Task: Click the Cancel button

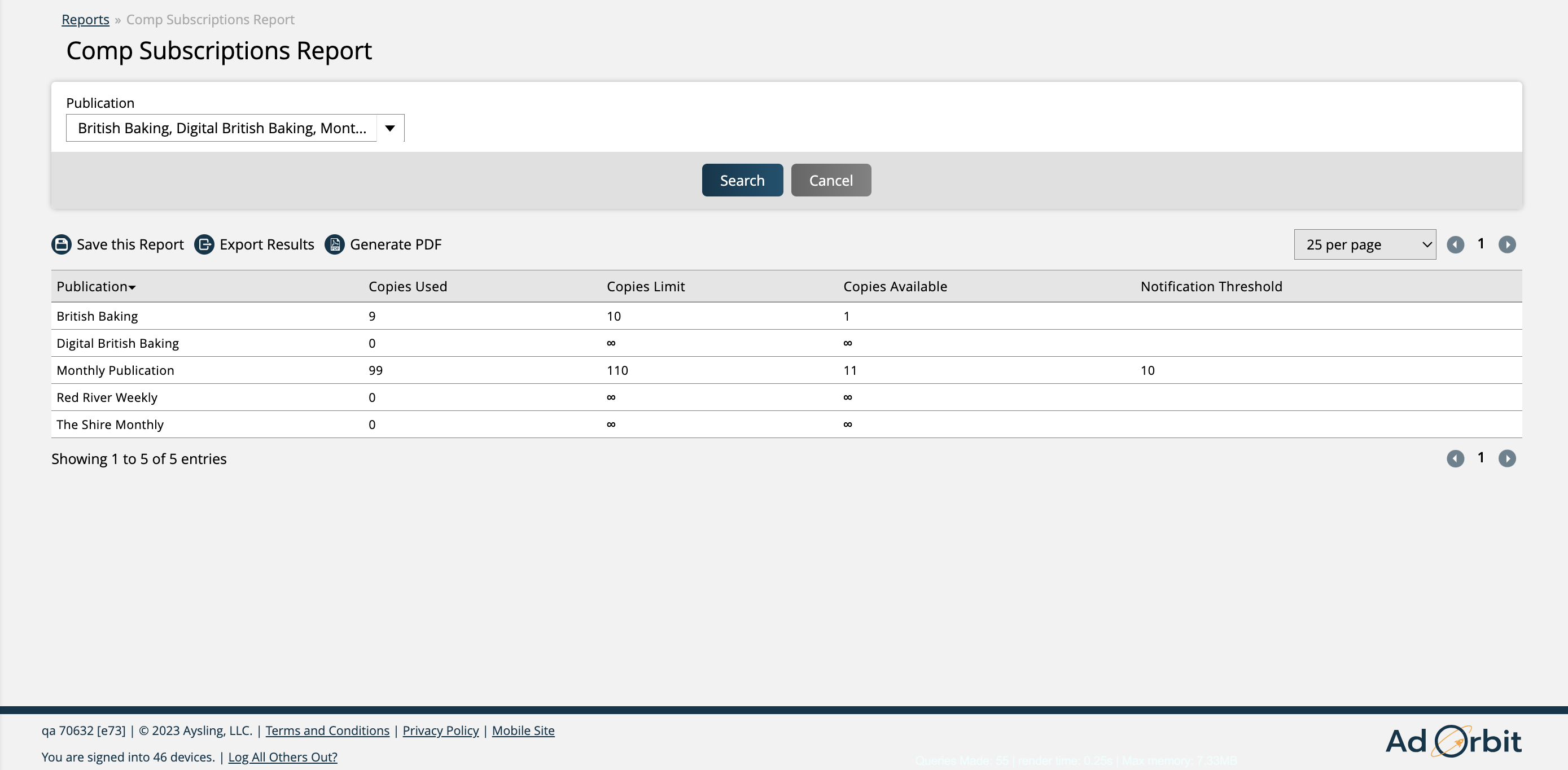Action: pos(830,180)
